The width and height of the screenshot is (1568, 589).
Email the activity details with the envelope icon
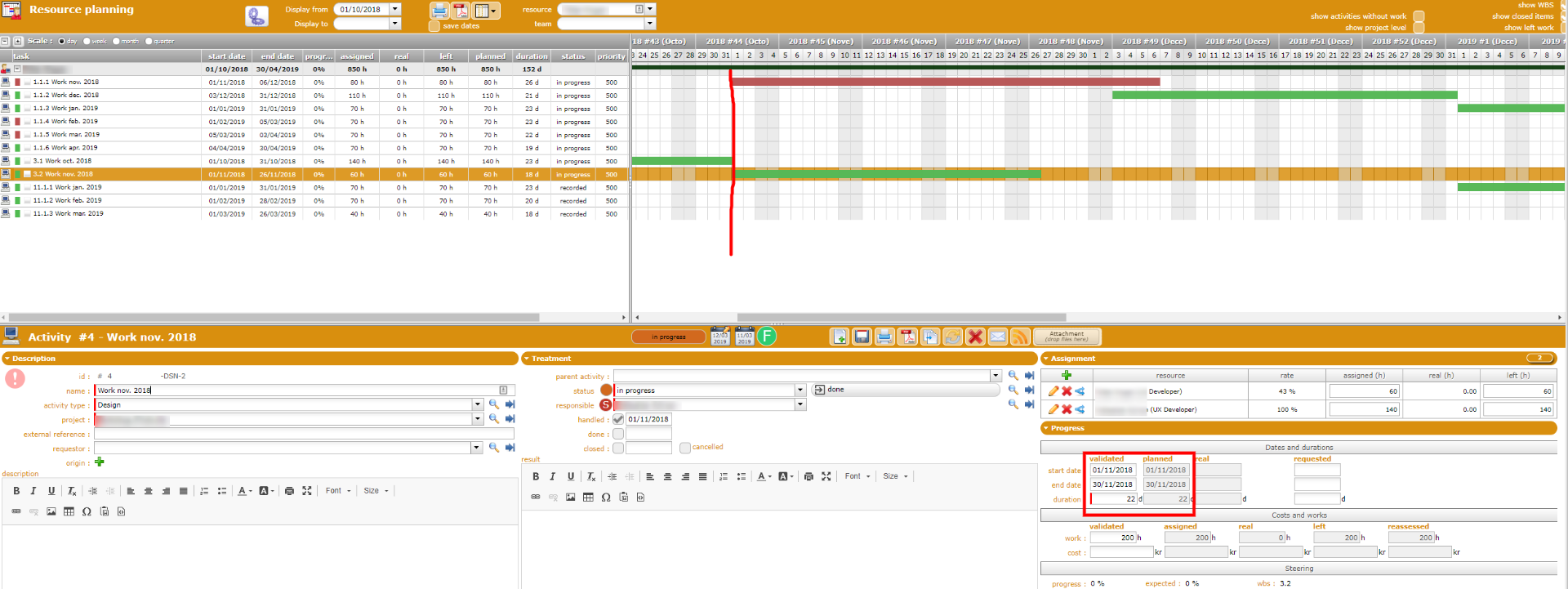tap(997, 337)
